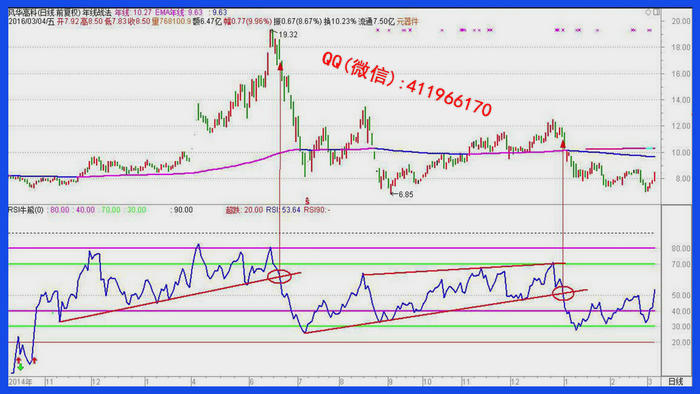Click the red dollar sign marker below price chart
Viewport: 700px width, 394px height.
coord(307,201)
